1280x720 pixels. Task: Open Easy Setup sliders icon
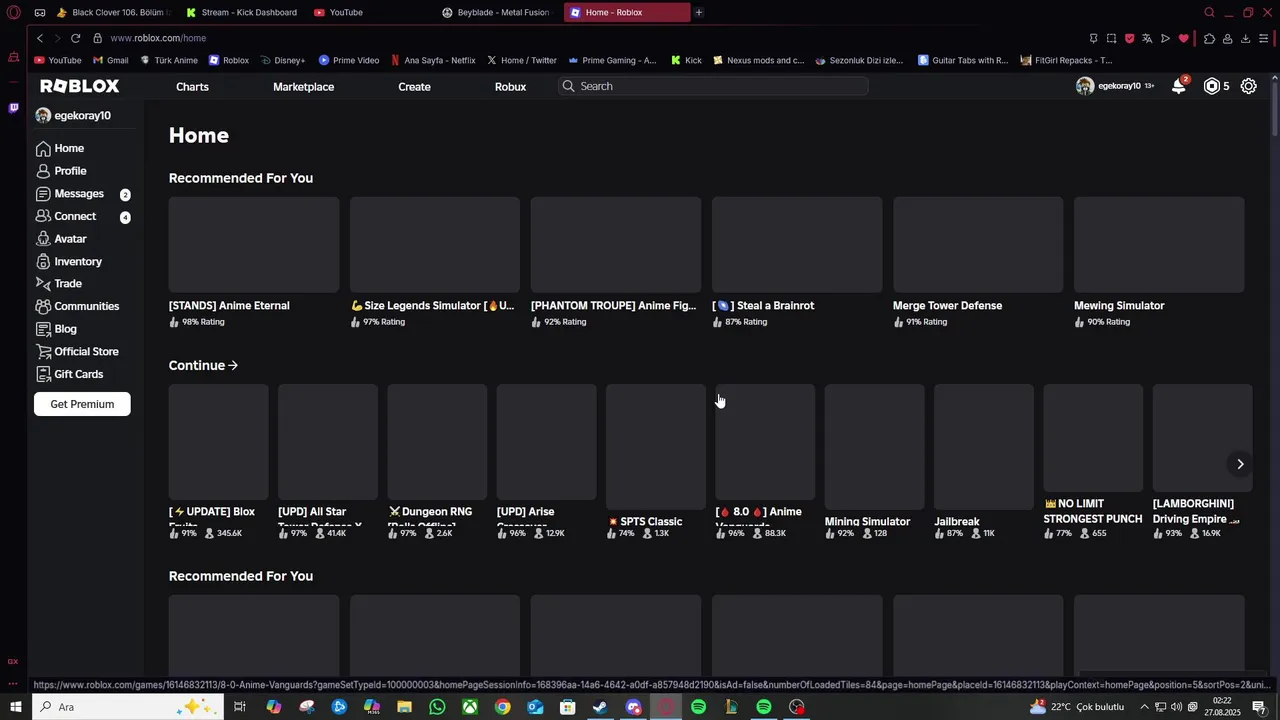[x=1264, y=38]
